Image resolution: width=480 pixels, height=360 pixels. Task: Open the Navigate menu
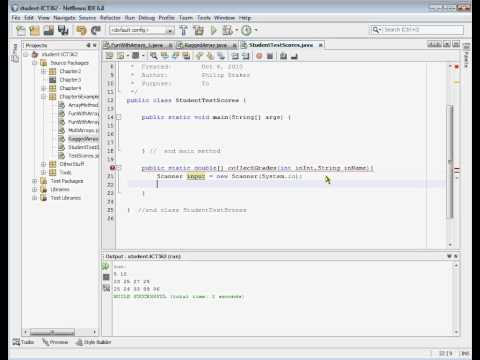click(64, 18)
